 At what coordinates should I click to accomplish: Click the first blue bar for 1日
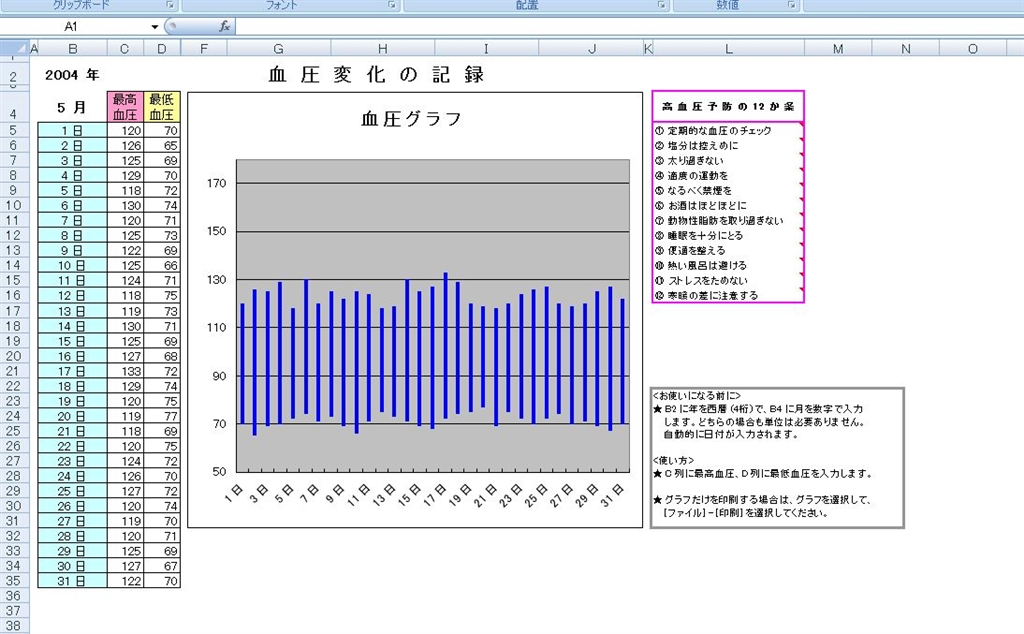click(x=242, y=364)
